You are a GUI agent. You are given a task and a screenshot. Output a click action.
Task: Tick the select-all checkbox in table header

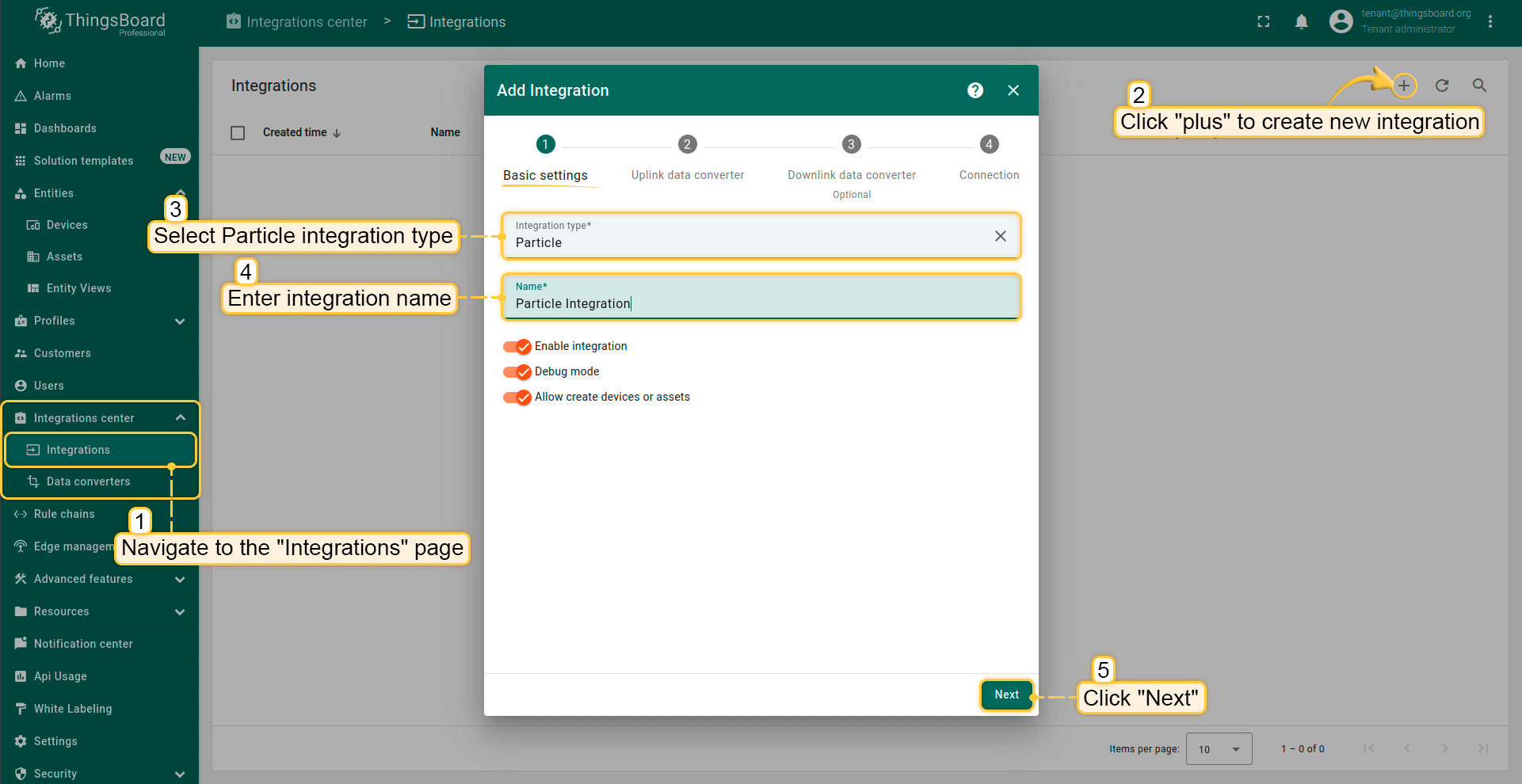coord(238,133)
